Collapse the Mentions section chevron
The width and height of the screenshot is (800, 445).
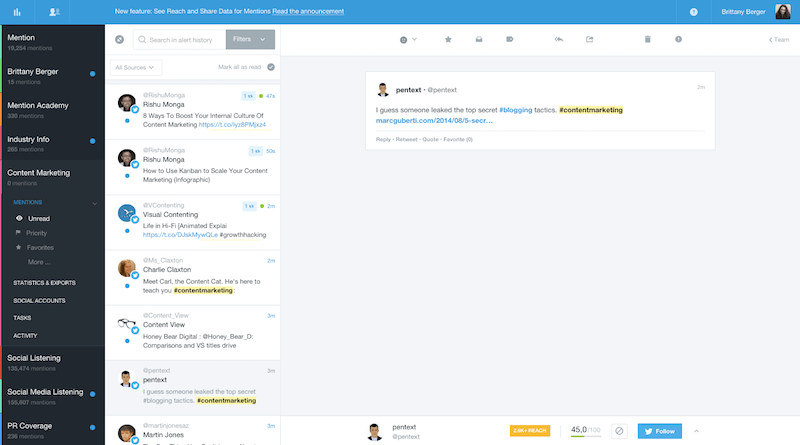coord(94,203)
